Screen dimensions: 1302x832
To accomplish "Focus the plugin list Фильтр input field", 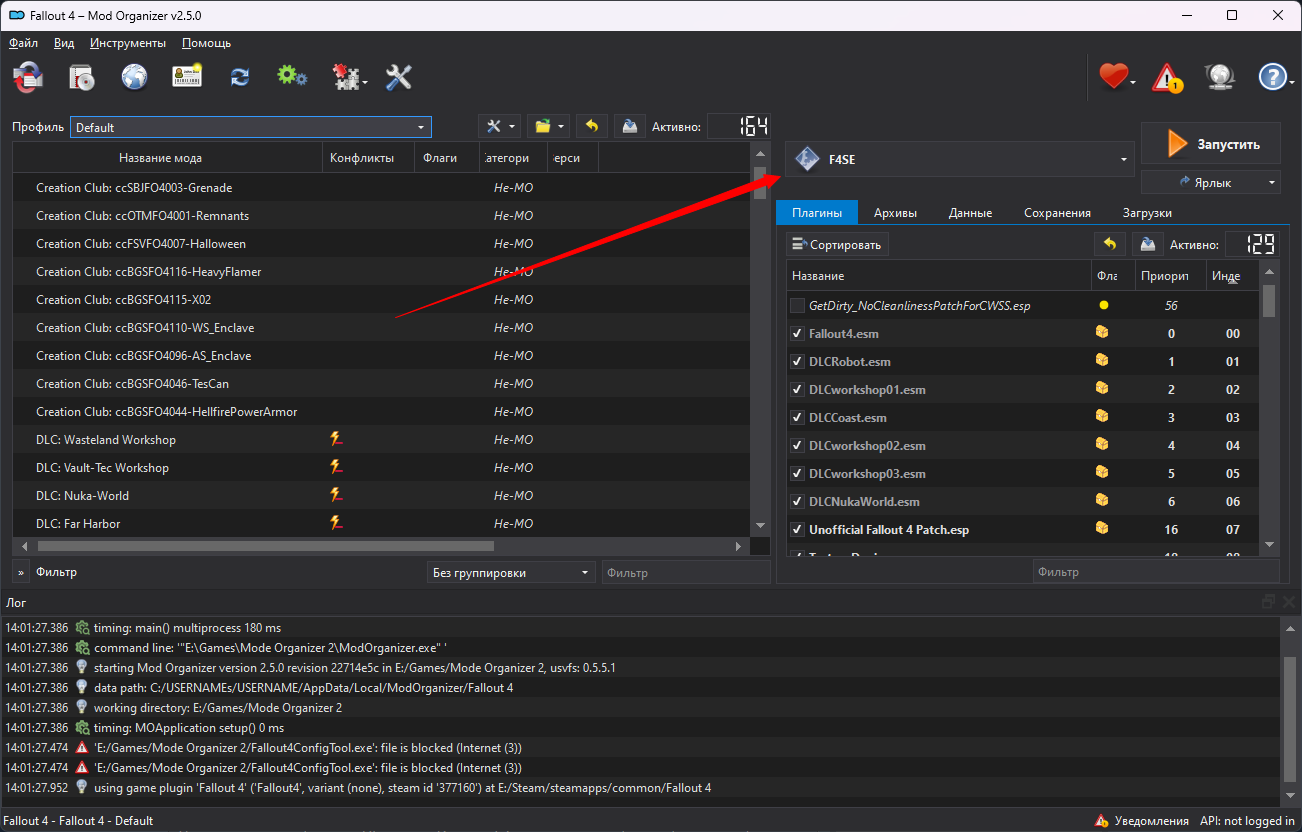I will (1156, 572).
